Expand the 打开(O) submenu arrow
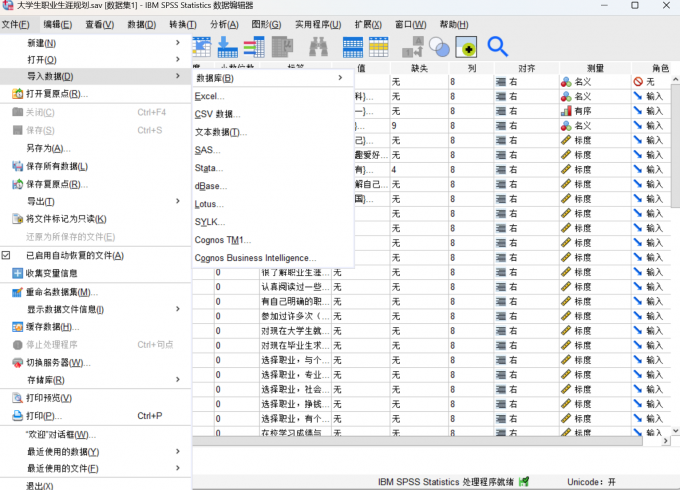 [x=178, y=59]
